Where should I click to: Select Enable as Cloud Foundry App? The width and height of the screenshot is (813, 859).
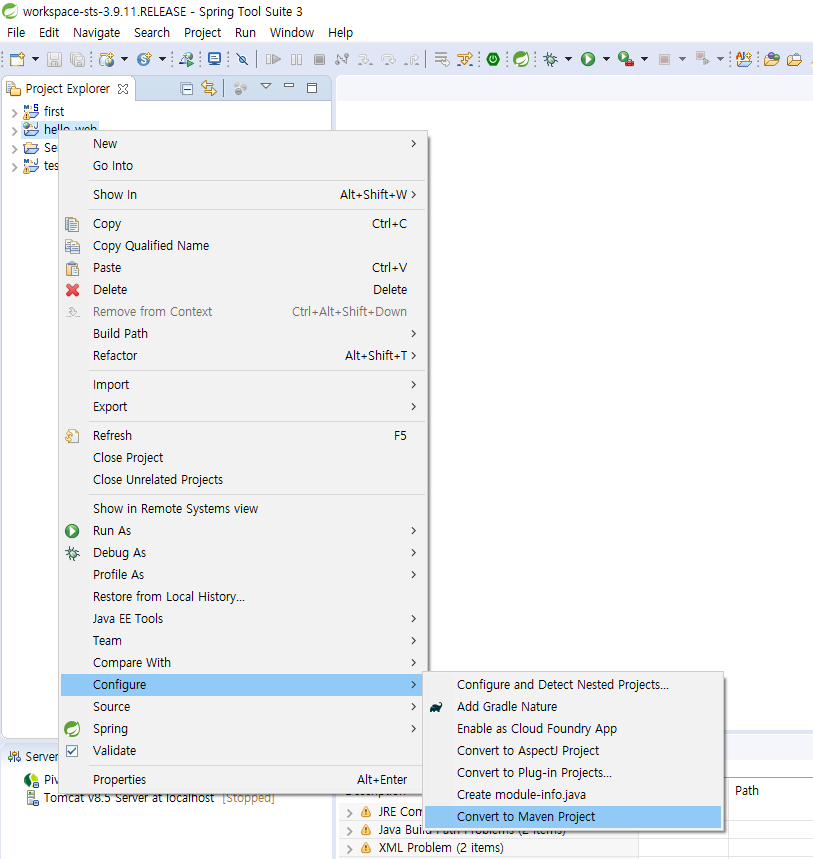click(537, 729)
